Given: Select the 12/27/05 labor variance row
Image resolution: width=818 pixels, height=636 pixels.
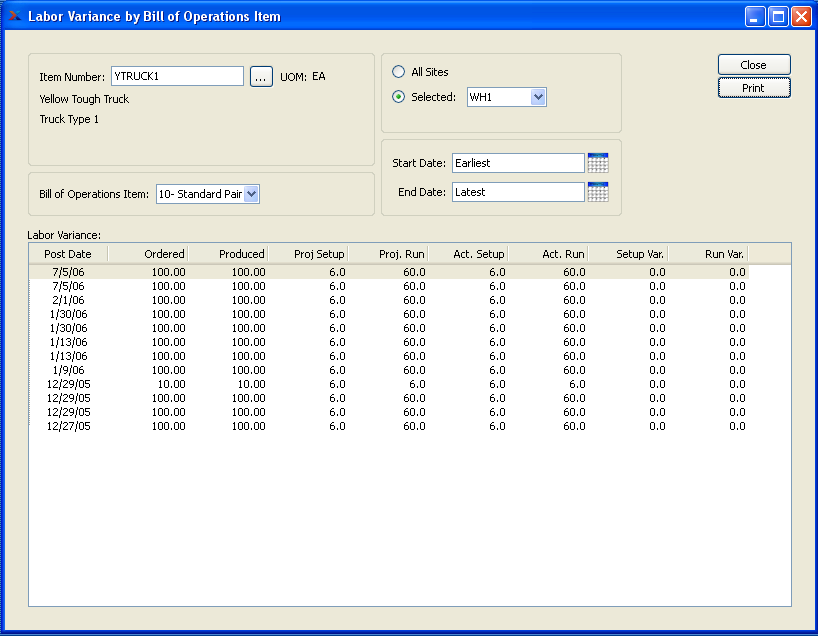Looking at the screenshot, I should coord(70,426).
